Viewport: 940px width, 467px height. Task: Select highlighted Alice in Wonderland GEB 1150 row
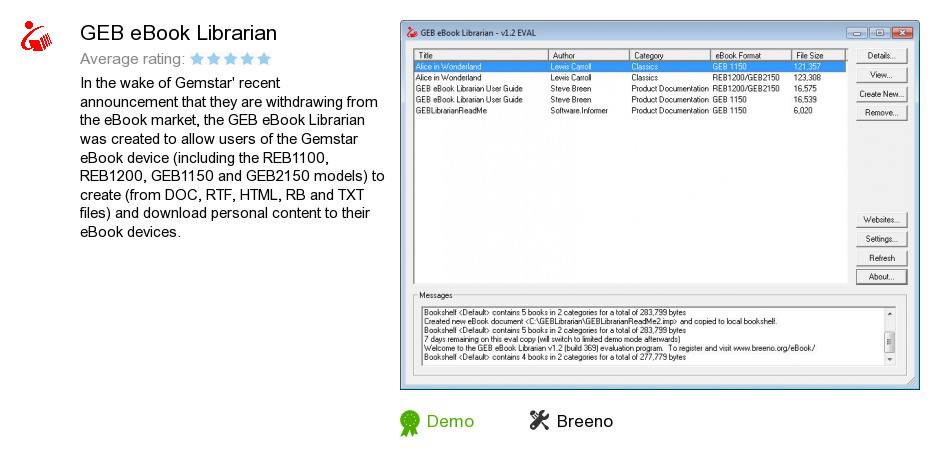(x=629, y=67)
